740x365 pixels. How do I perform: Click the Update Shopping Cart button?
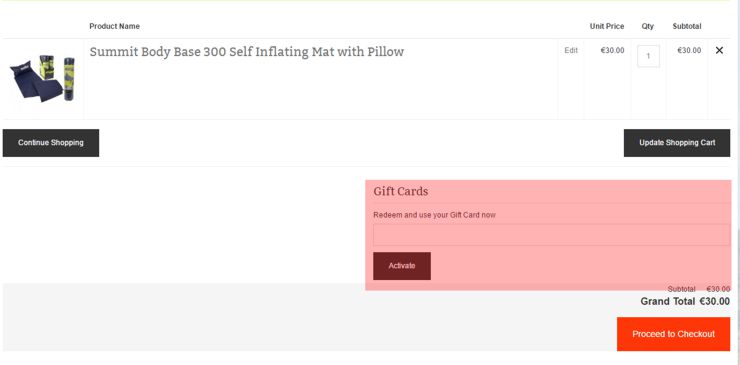(677, 143)
